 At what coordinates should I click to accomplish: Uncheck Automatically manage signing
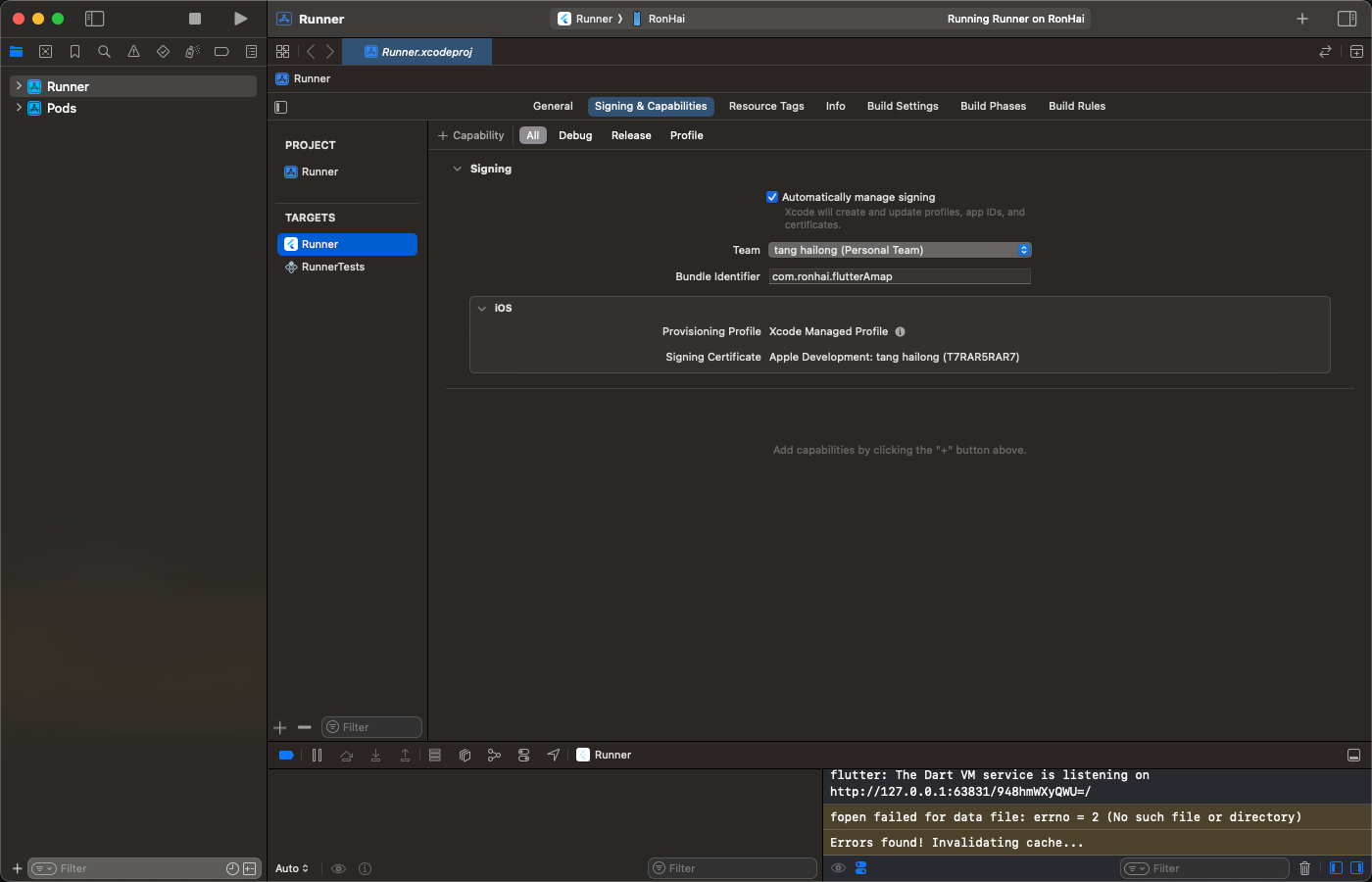772,197
